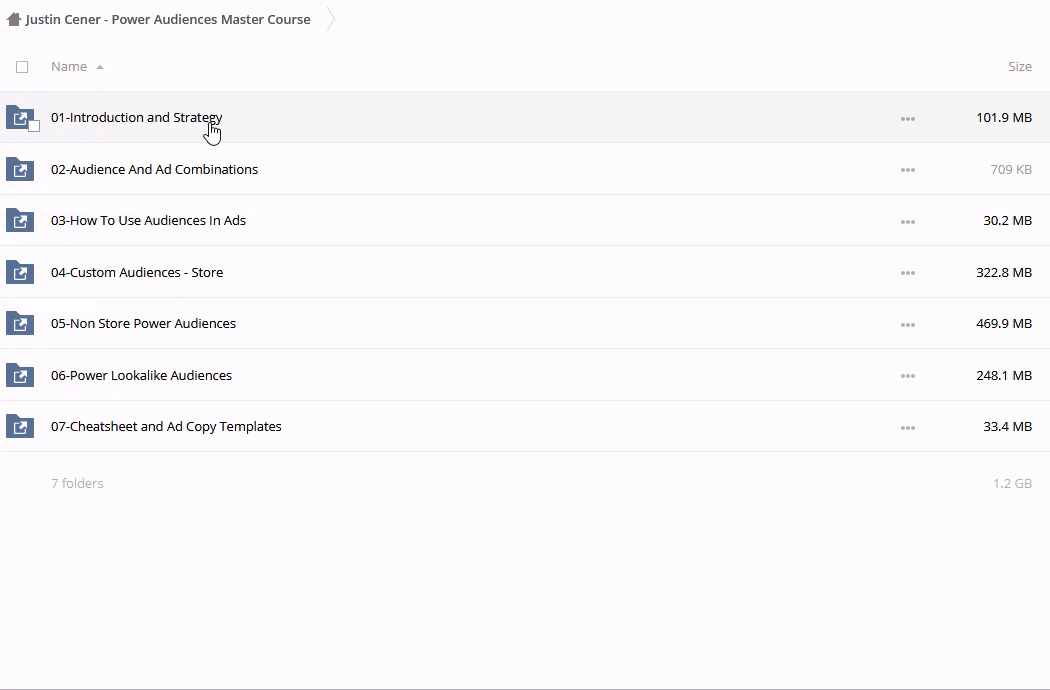Click the 02-Audience And Ad Combinations folder icon
The width and height of the screenshot is (1050, 690).
(x=20, y=169)
